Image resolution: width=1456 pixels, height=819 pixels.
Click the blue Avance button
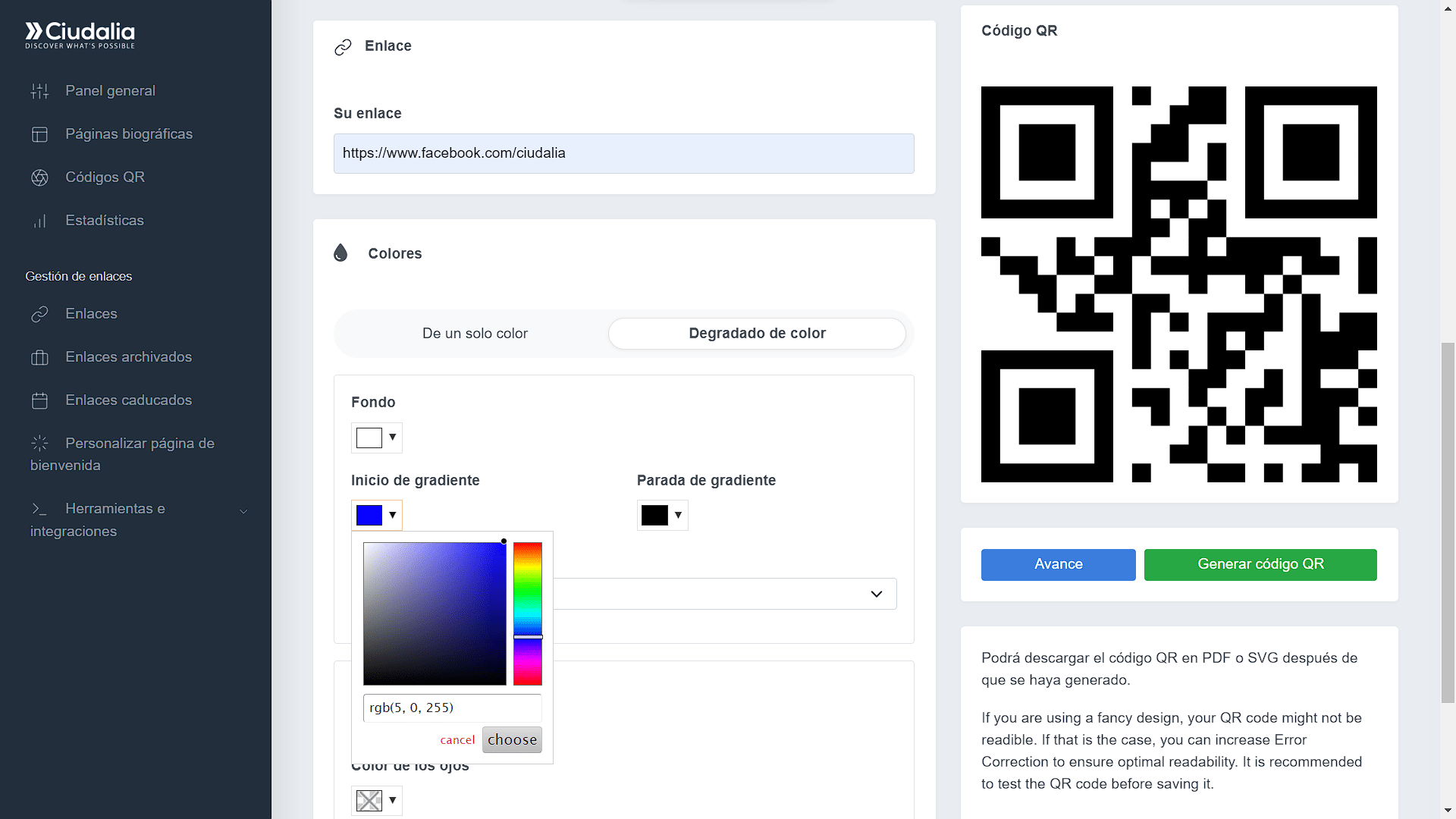coord(1058,564)
